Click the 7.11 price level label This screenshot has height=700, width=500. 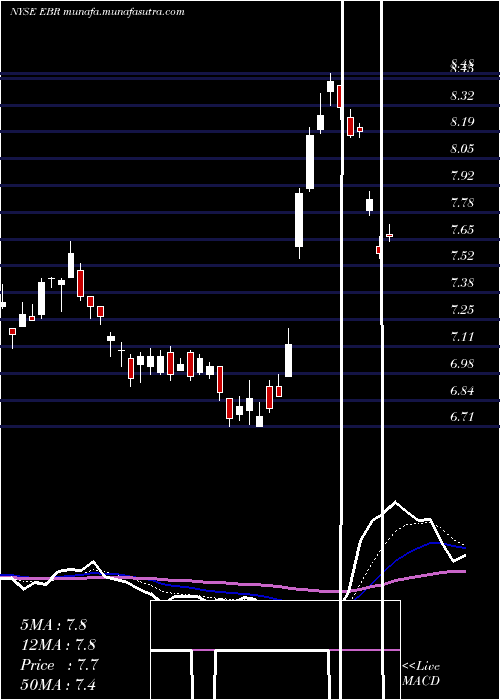click(x=462, y=336)
